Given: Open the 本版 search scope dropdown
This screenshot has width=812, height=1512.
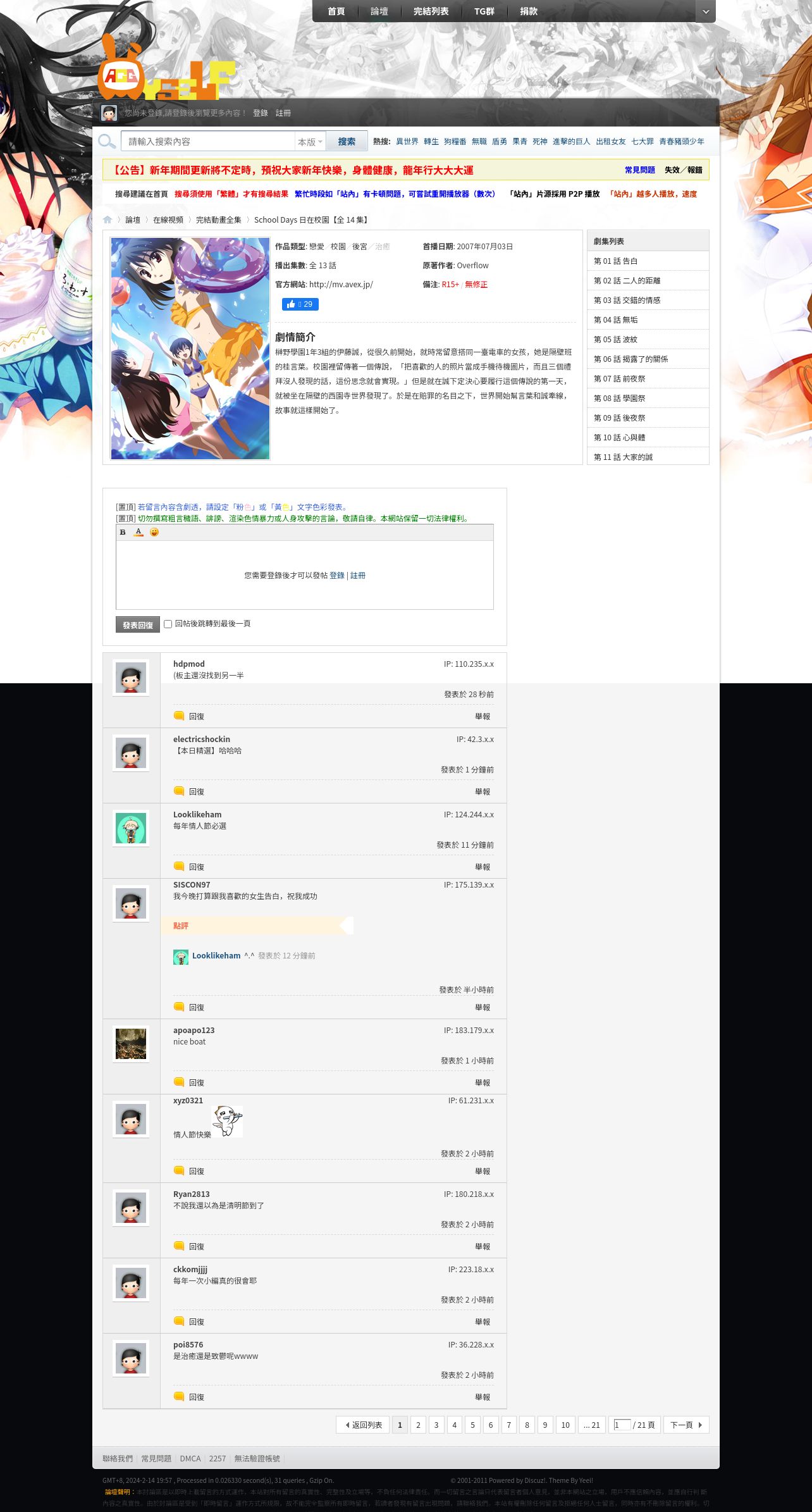Looking at the screenshot, I should 310,142.
